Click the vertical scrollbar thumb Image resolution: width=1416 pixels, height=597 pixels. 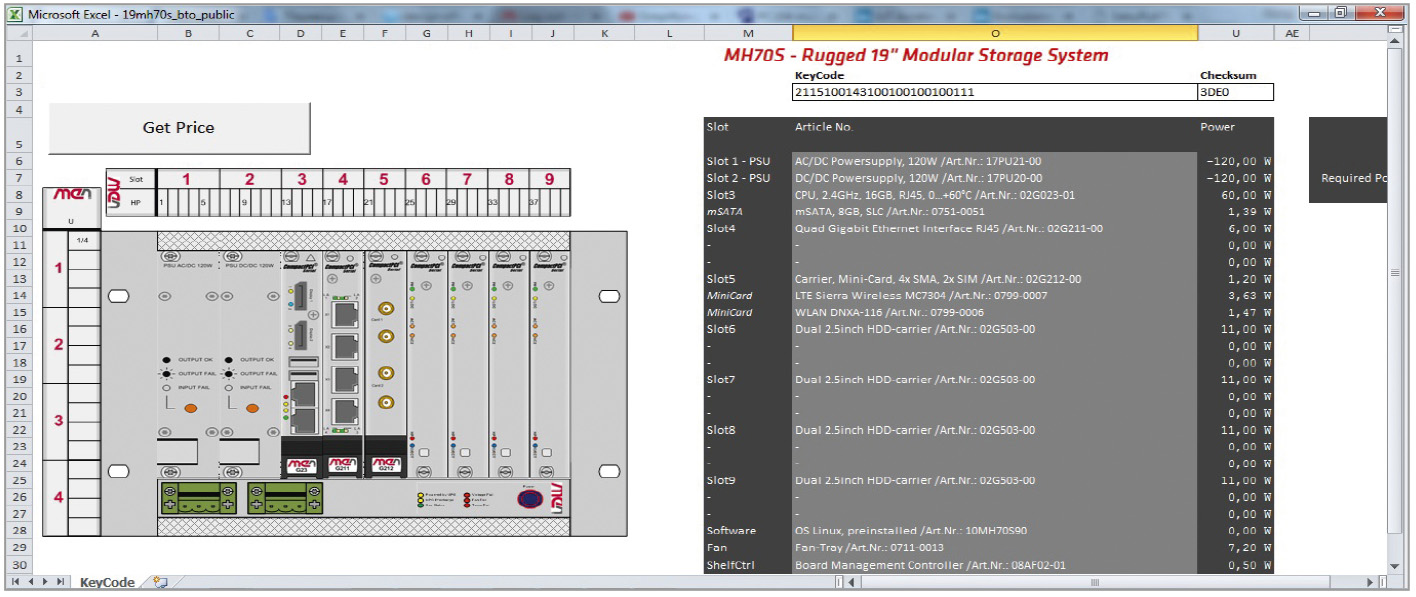tap(1396, 272)
